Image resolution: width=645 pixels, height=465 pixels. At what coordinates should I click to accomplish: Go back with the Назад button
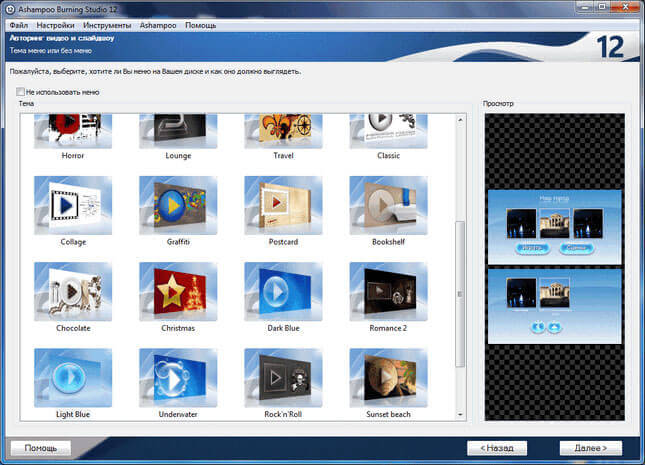click(497, 448)
